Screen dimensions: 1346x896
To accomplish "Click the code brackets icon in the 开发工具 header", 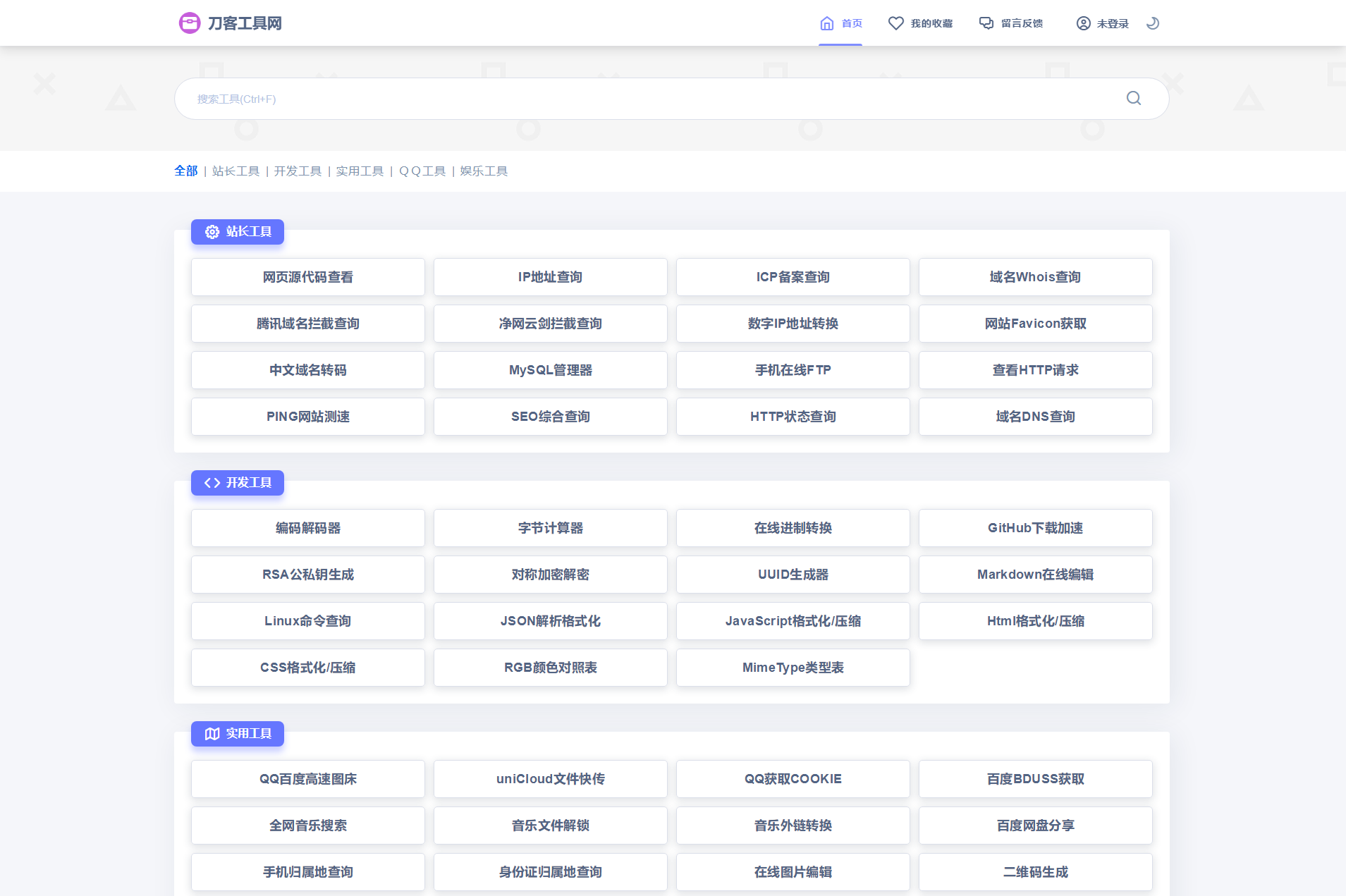I will (212, 483).
